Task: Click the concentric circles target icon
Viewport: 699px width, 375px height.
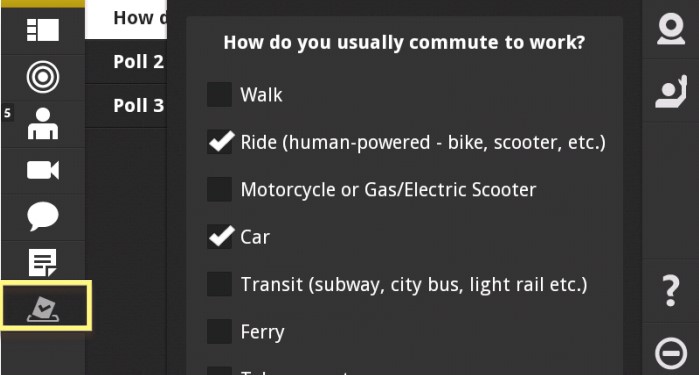Action: (43, 77)
